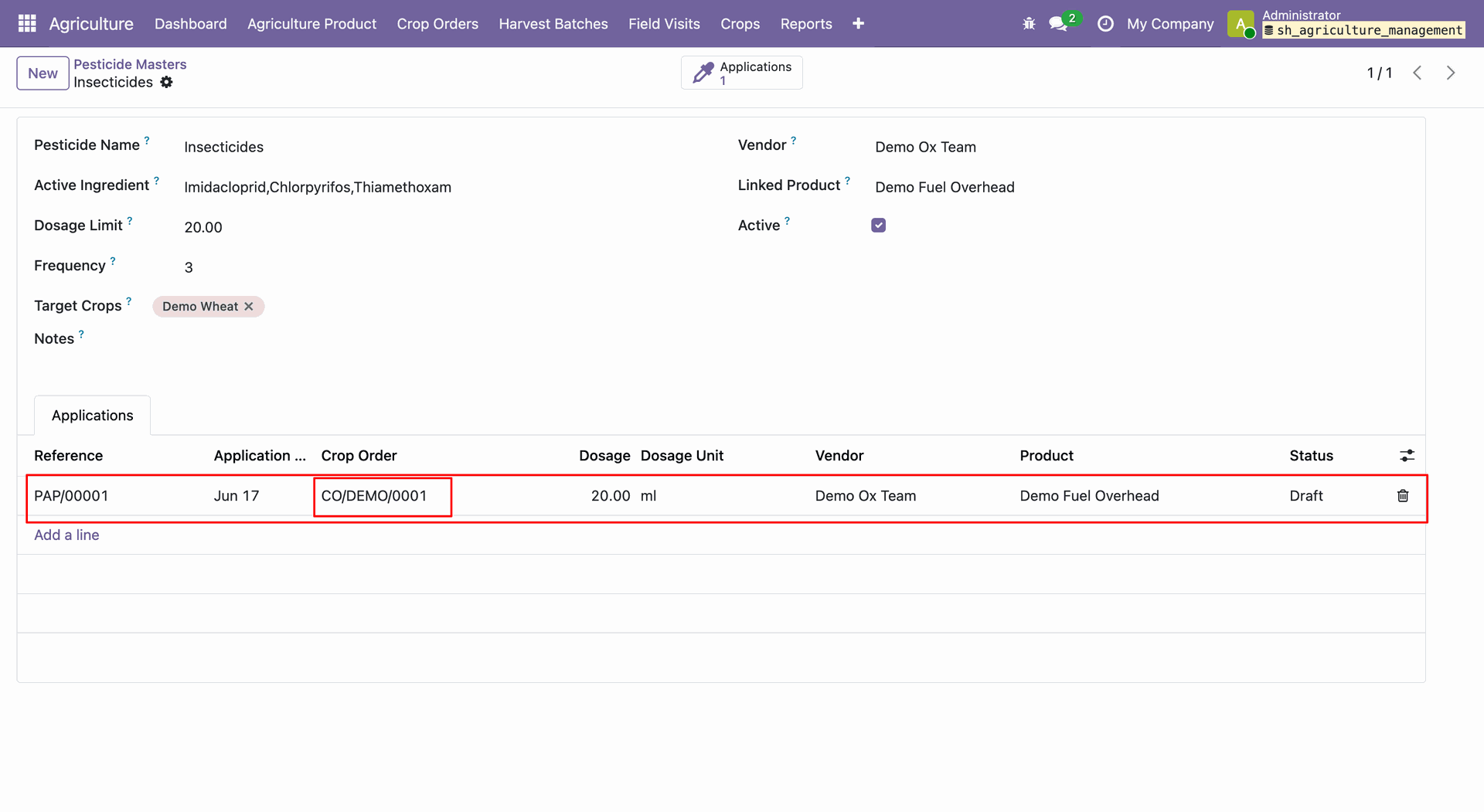The width and height of the screenshot is (1484, 812).
Task: Open the apps grid menu icon
Action: [27, 23]
